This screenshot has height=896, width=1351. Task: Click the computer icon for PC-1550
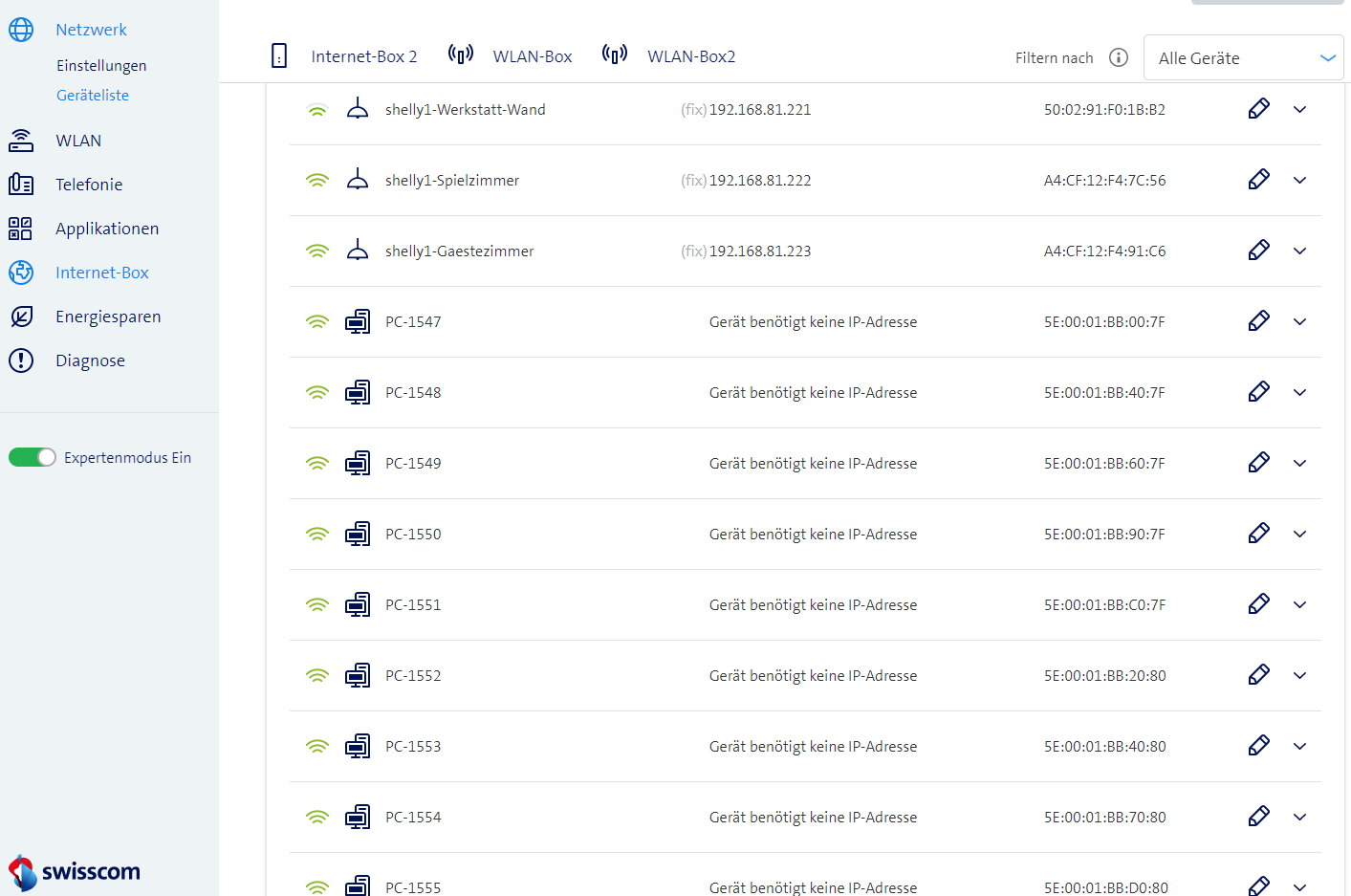[x=357, y=534]
